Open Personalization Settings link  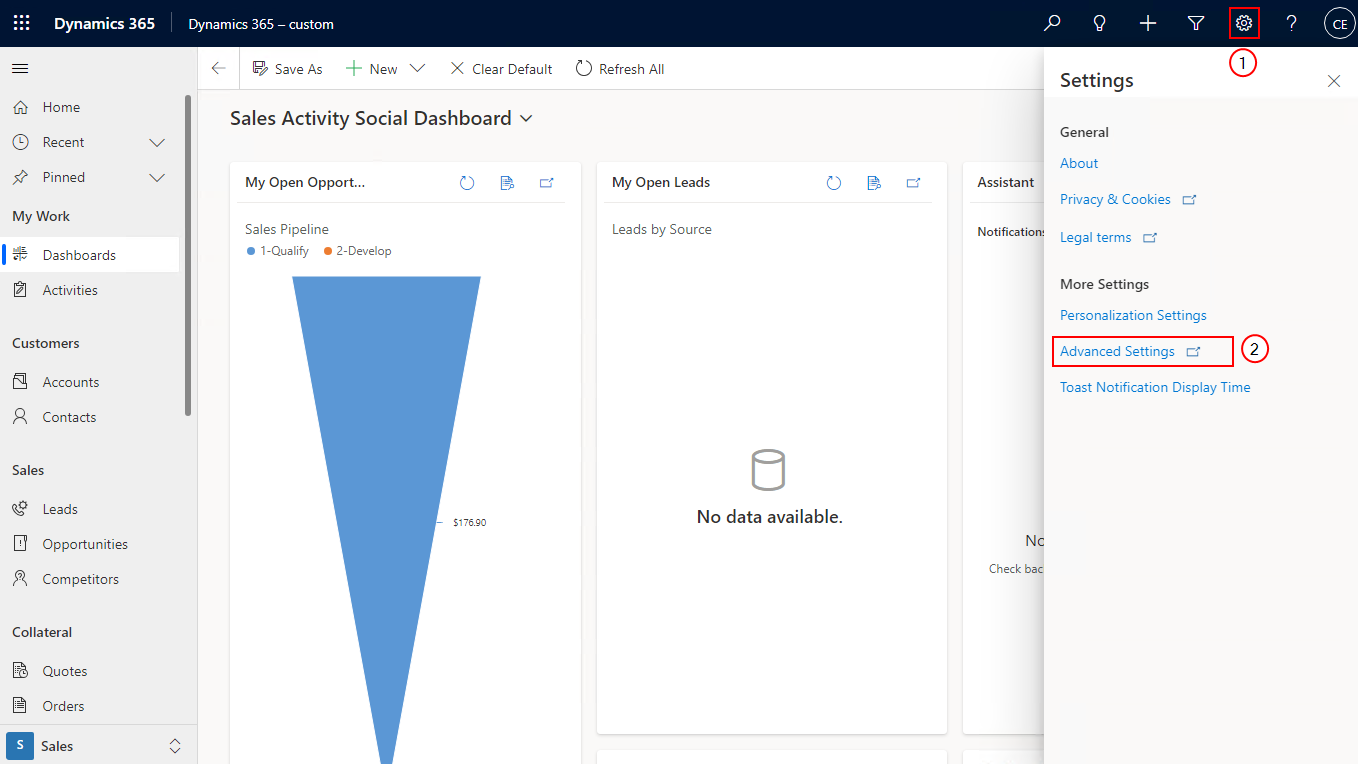tap(1133, 315)
